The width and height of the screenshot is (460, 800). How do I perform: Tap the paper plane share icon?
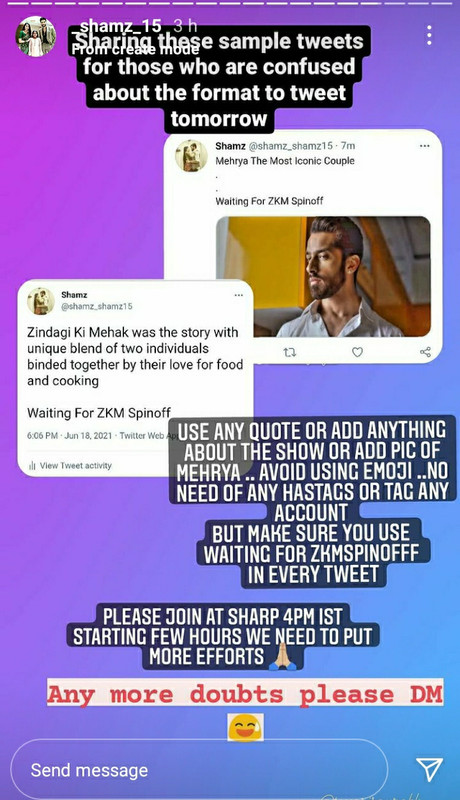click(429, 769)
